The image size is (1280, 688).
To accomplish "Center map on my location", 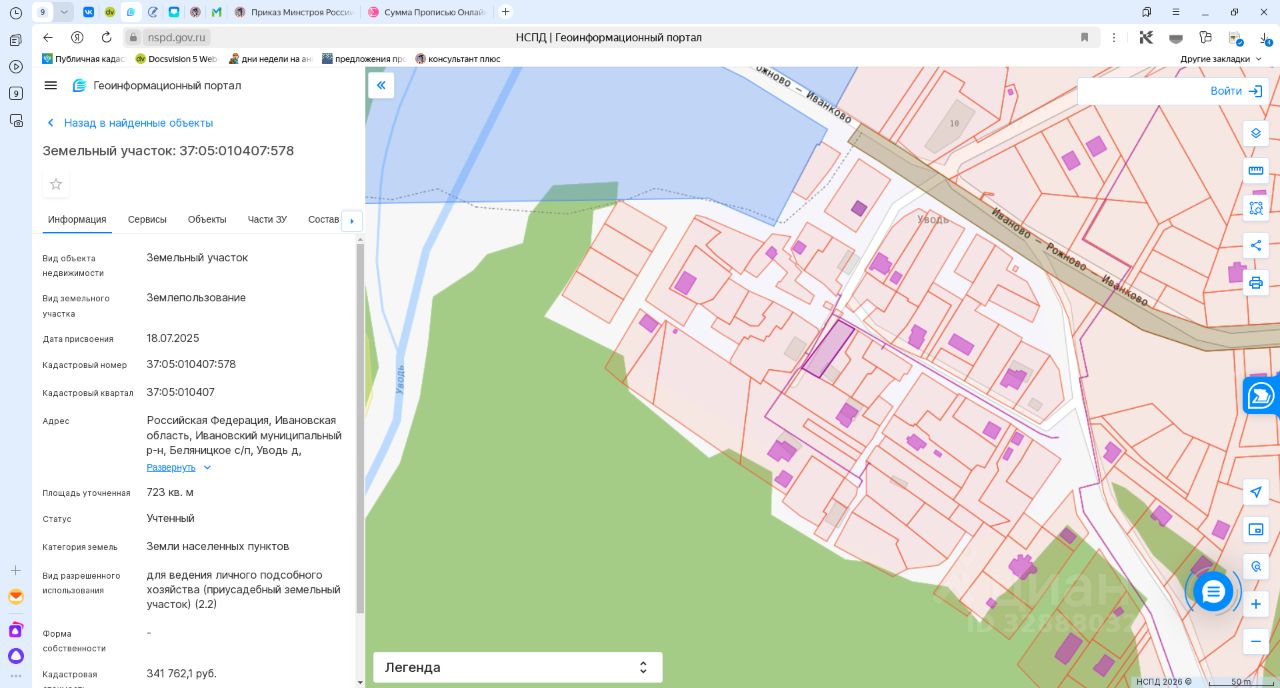I will click(1256, 492).
